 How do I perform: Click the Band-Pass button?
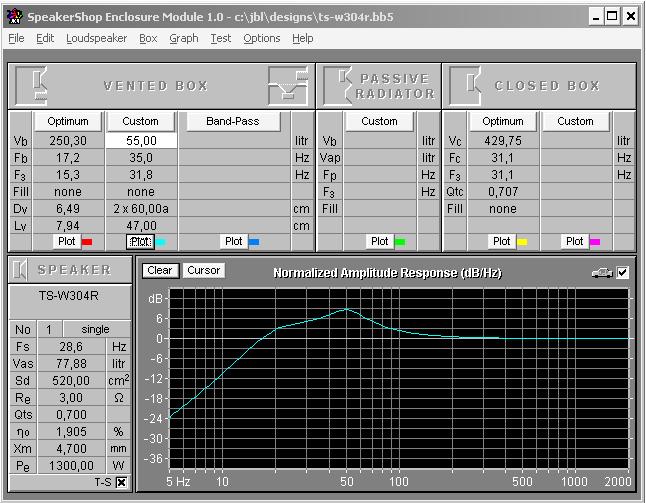tap(232, 121)
